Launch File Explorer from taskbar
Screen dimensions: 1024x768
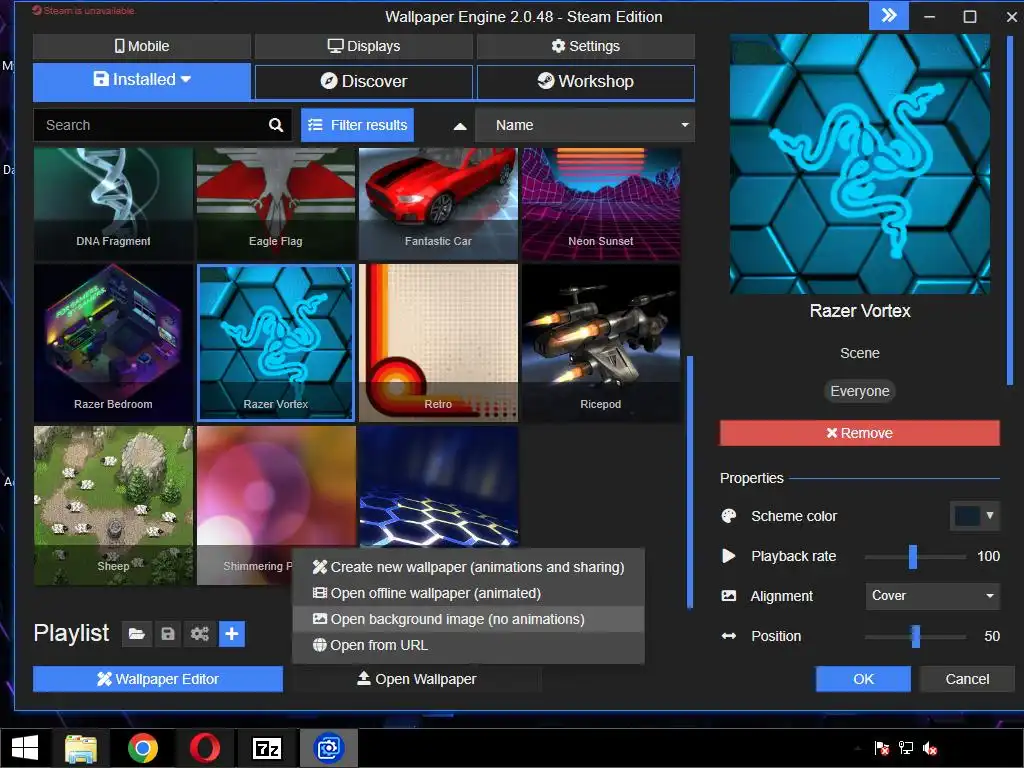[x=81, y=748]
